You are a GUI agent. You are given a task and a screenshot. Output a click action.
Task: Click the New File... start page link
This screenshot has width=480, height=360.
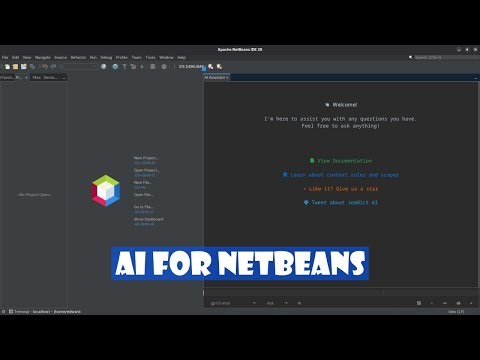click(x=143, y=182)
